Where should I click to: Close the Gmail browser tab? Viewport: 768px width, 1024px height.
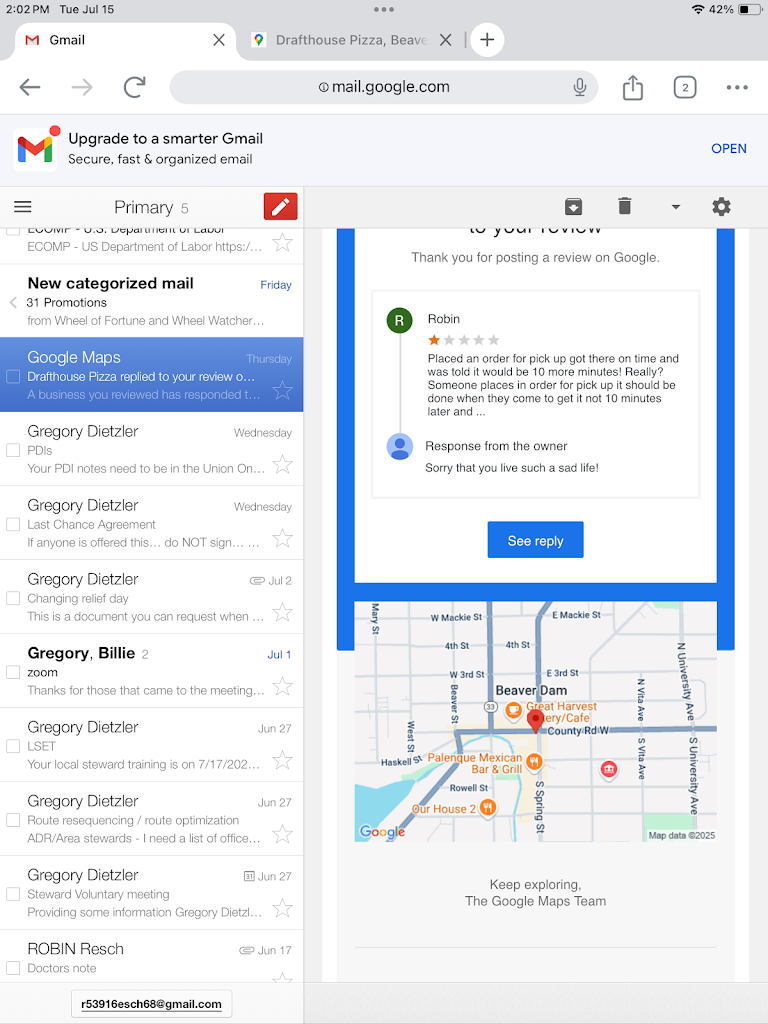point(219,40)
